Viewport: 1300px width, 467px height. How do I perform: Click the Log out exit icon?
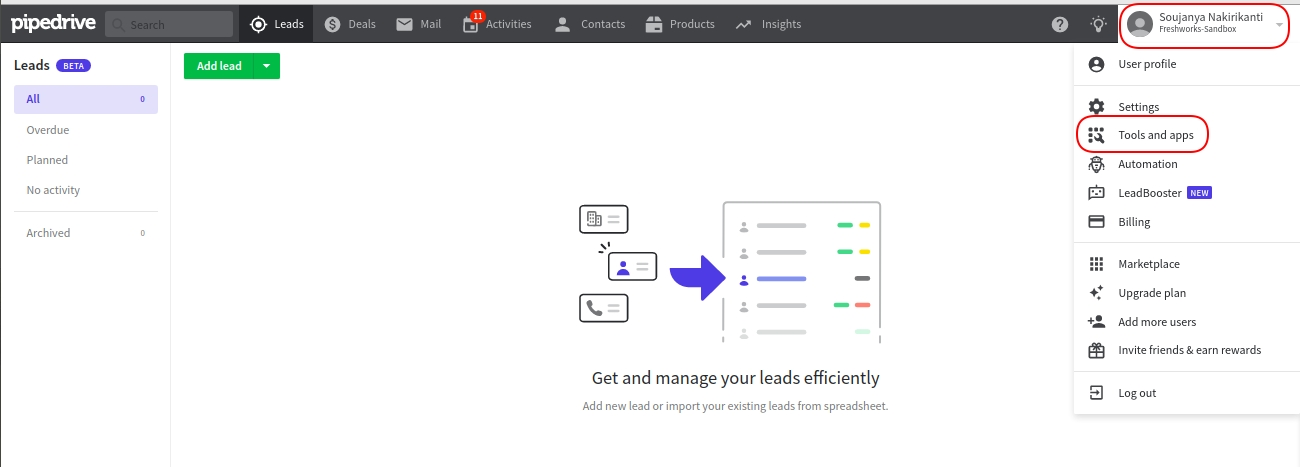point(1097,393)
